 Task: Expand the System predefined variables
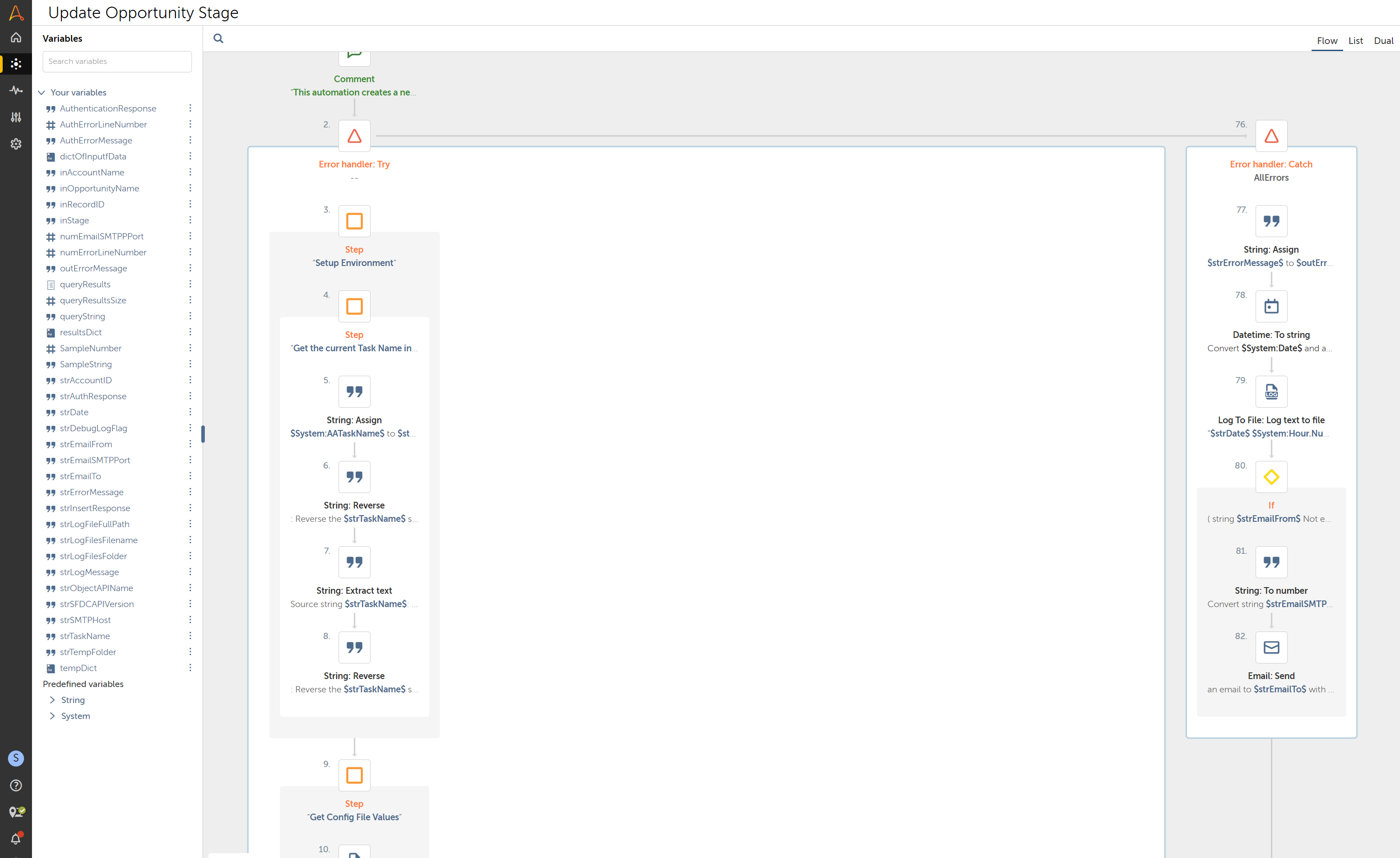52,716
